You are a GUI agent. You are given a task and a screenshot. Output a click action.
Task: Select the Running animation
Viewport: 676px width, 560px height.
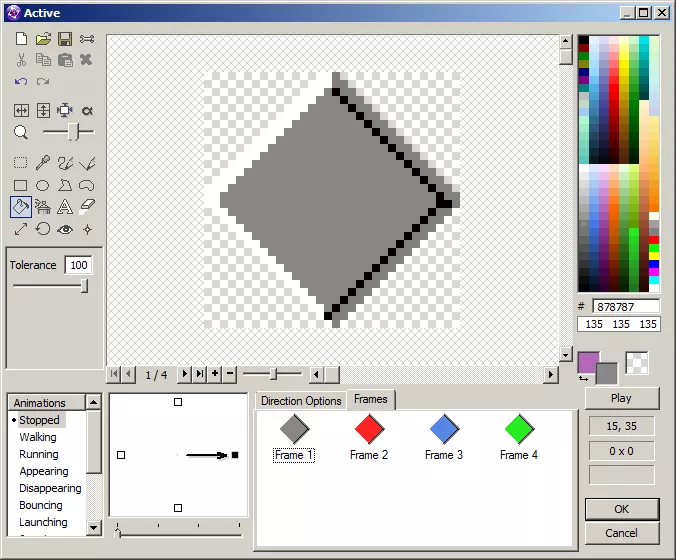click(39, 454)
